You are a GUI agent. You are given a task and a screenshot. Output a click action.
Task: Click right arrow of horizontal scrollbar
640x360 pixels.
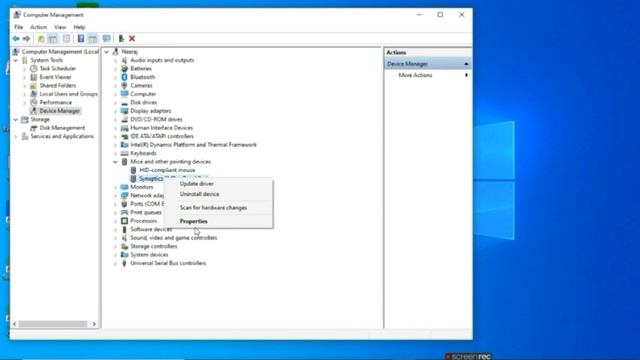94,324
